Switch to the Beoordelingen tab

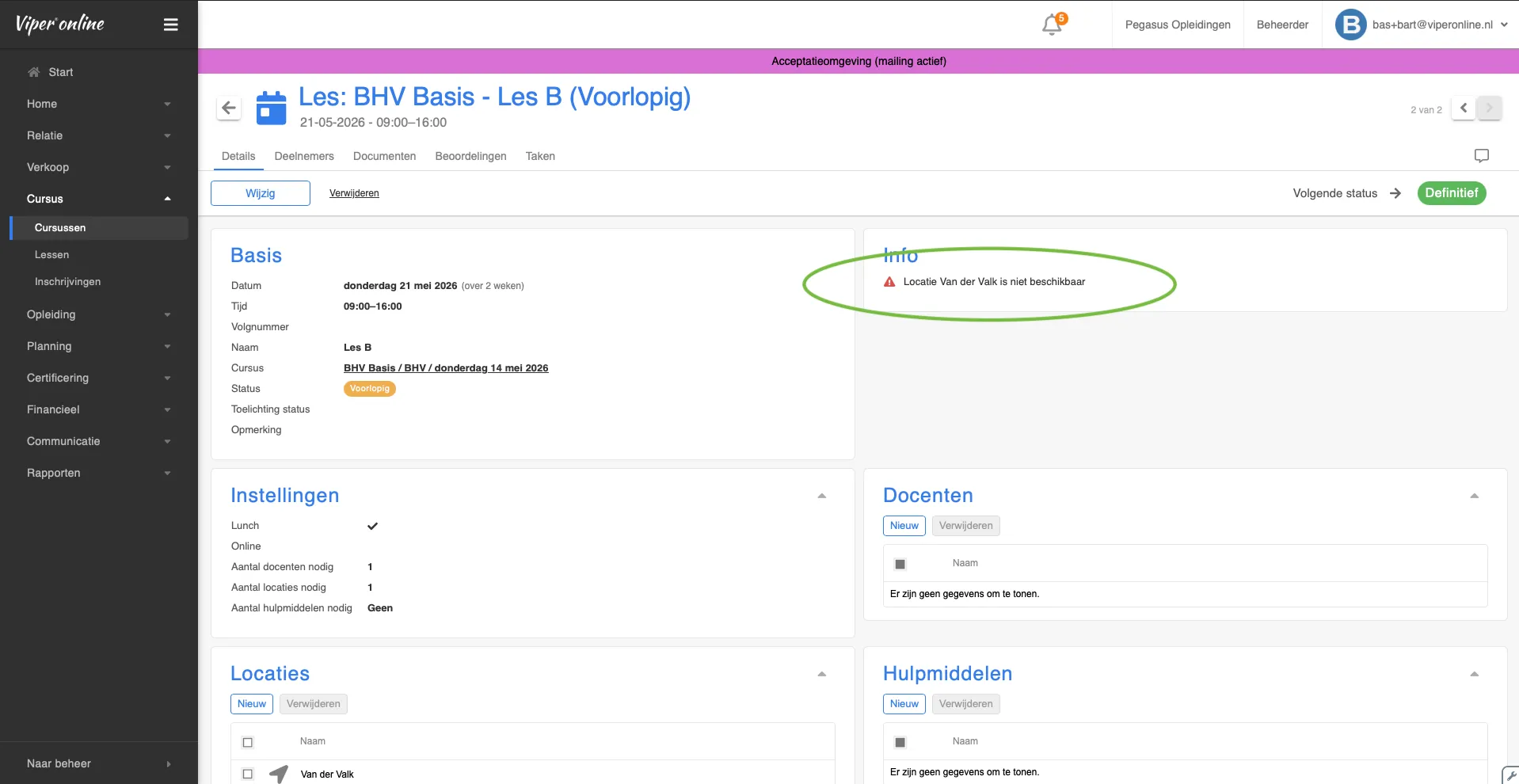point(470,156)
